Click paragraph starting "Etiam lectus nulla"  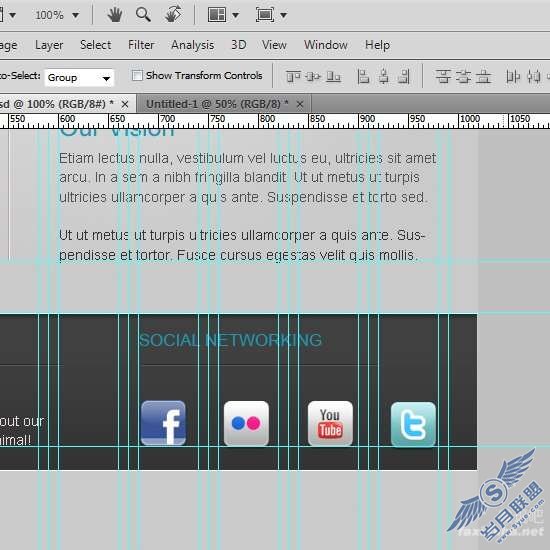pos(248,177)
